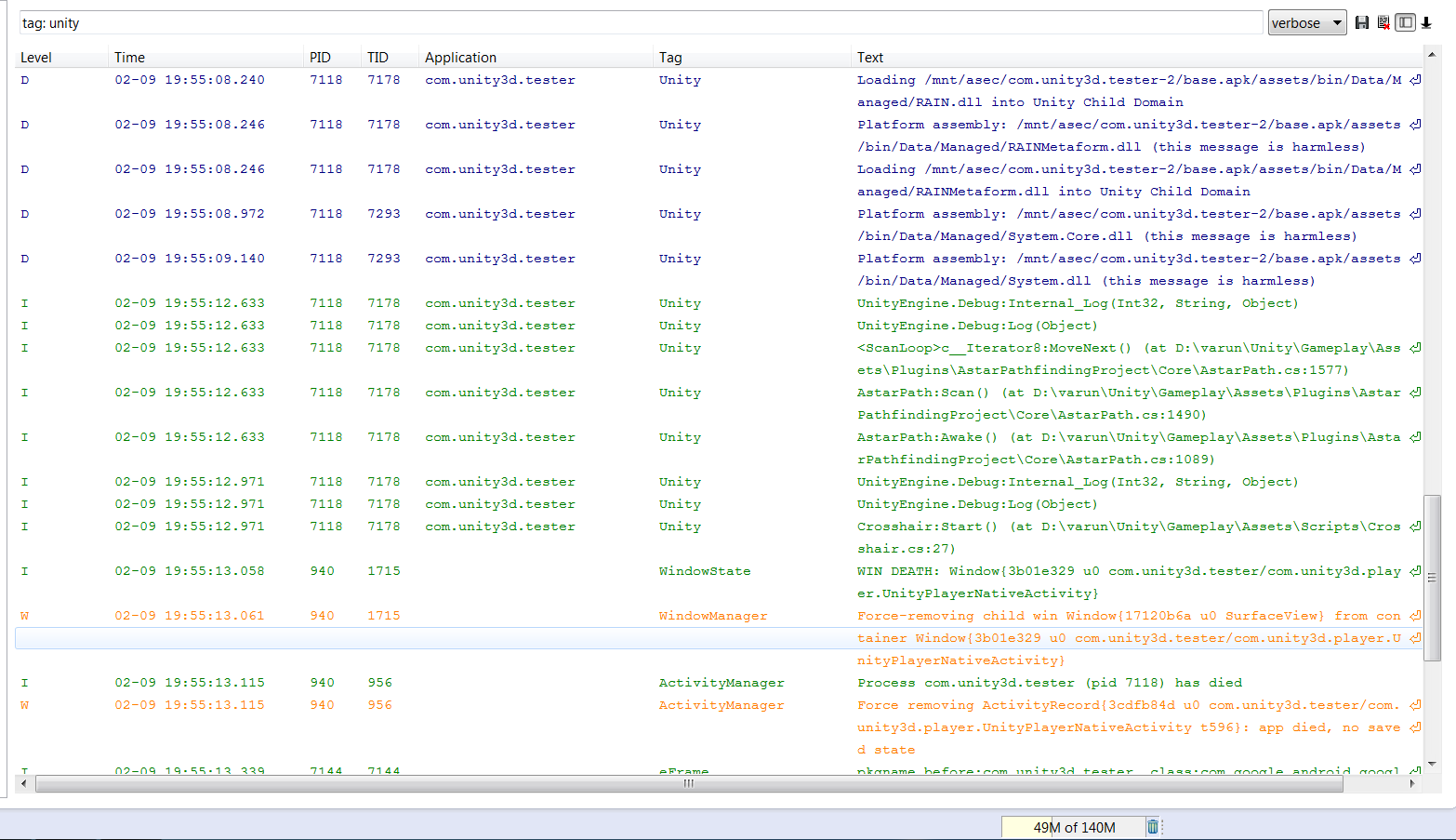Sort by the Level column header

[x=36, y=57]
